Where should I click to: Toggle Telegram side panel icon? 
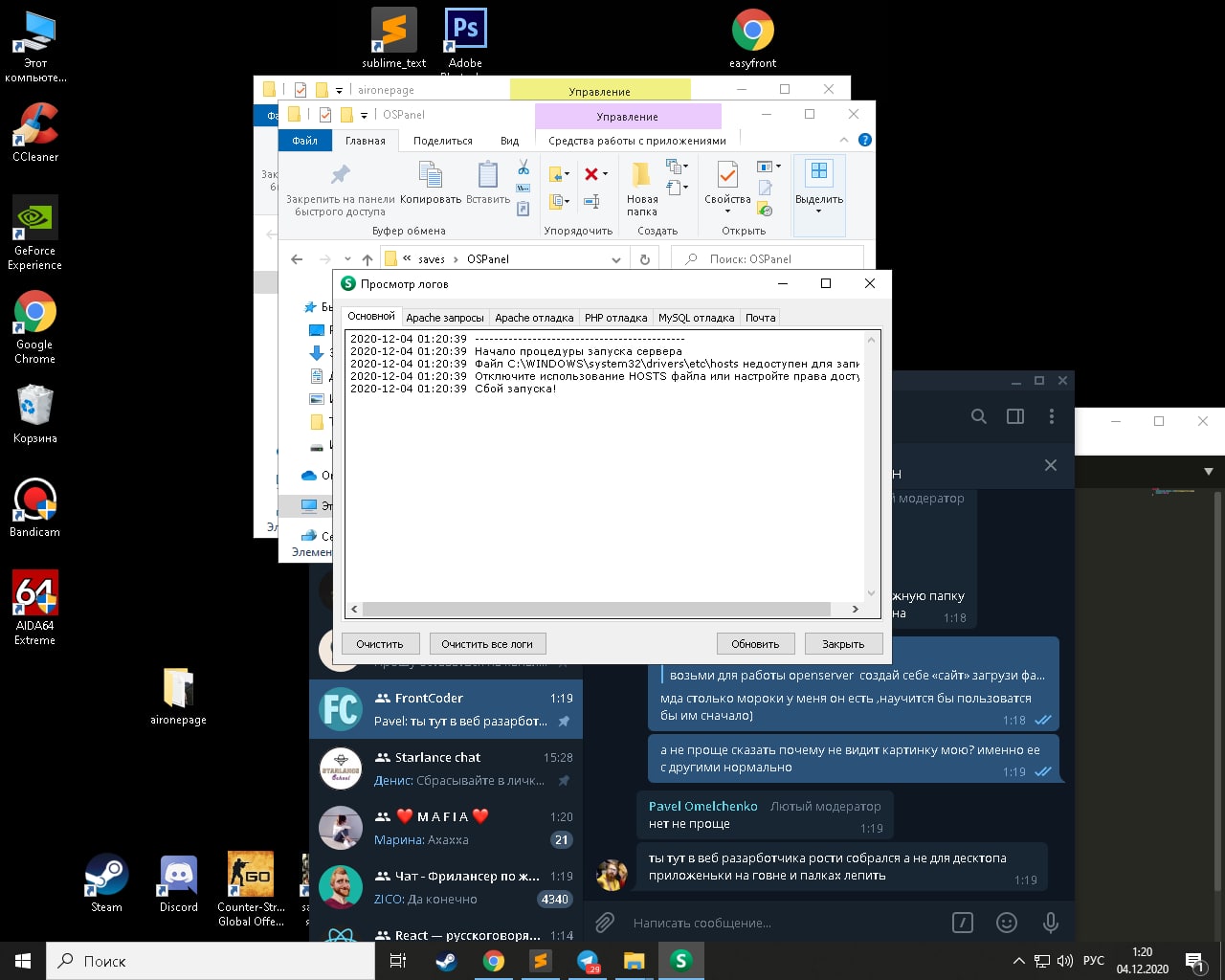tap(1015, 416)
